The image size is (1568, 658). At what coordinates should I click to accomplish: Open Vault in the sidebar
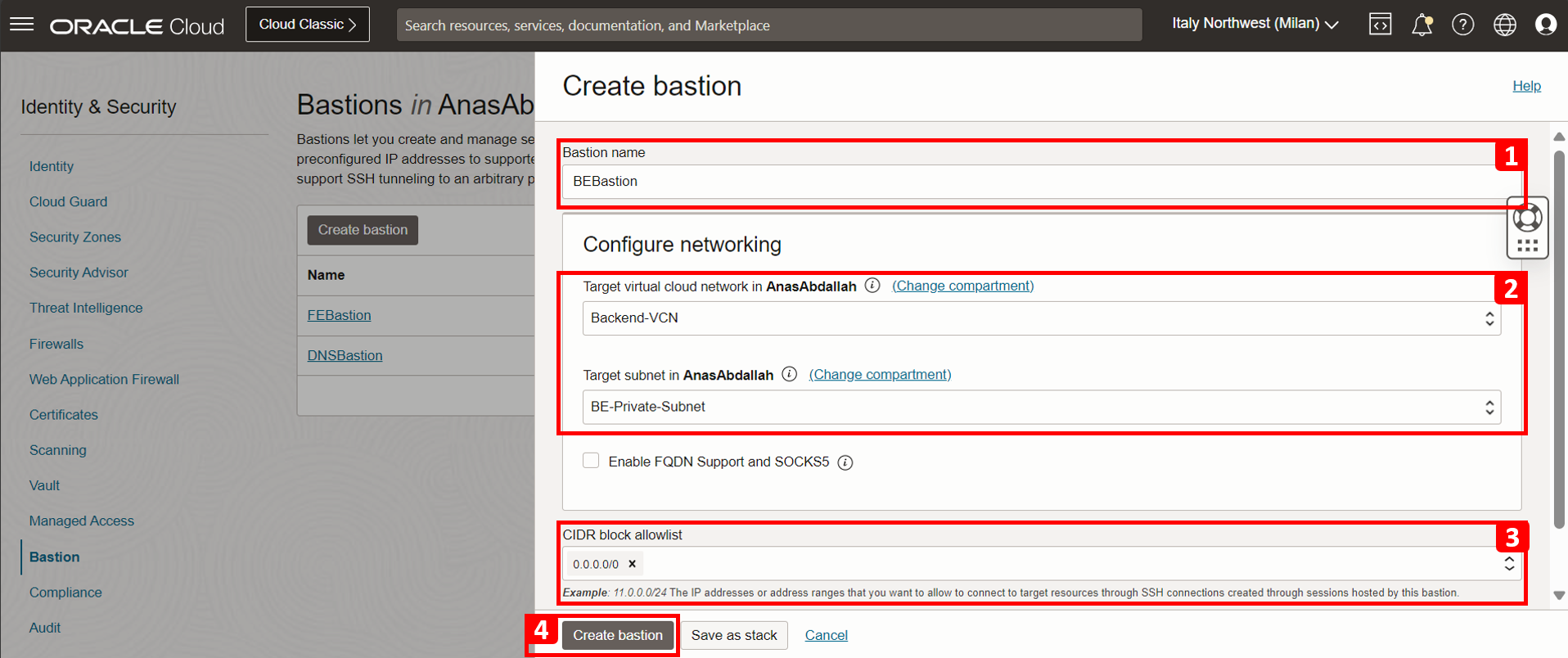pos(44,485)
